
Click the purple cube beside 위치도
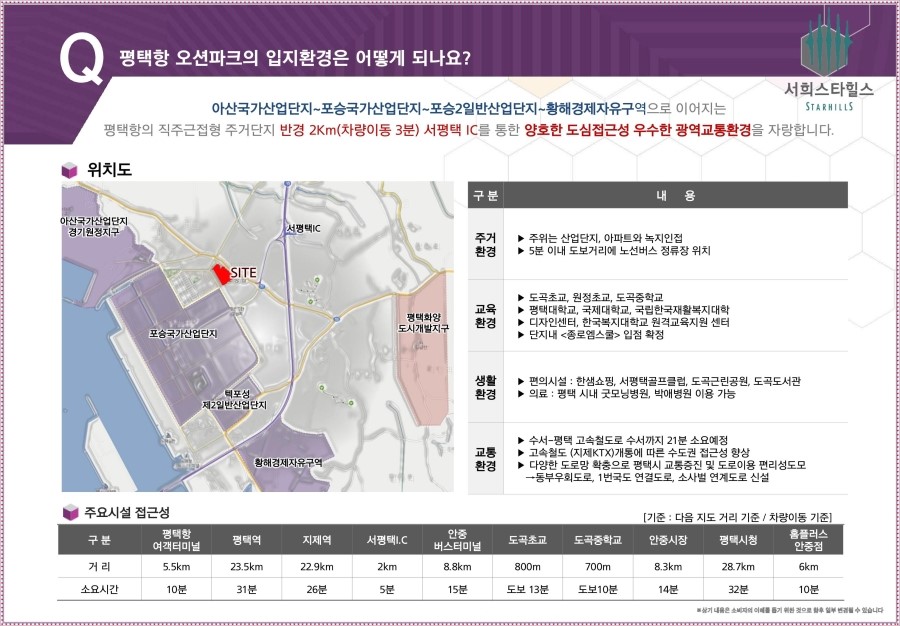coord(69,170)
